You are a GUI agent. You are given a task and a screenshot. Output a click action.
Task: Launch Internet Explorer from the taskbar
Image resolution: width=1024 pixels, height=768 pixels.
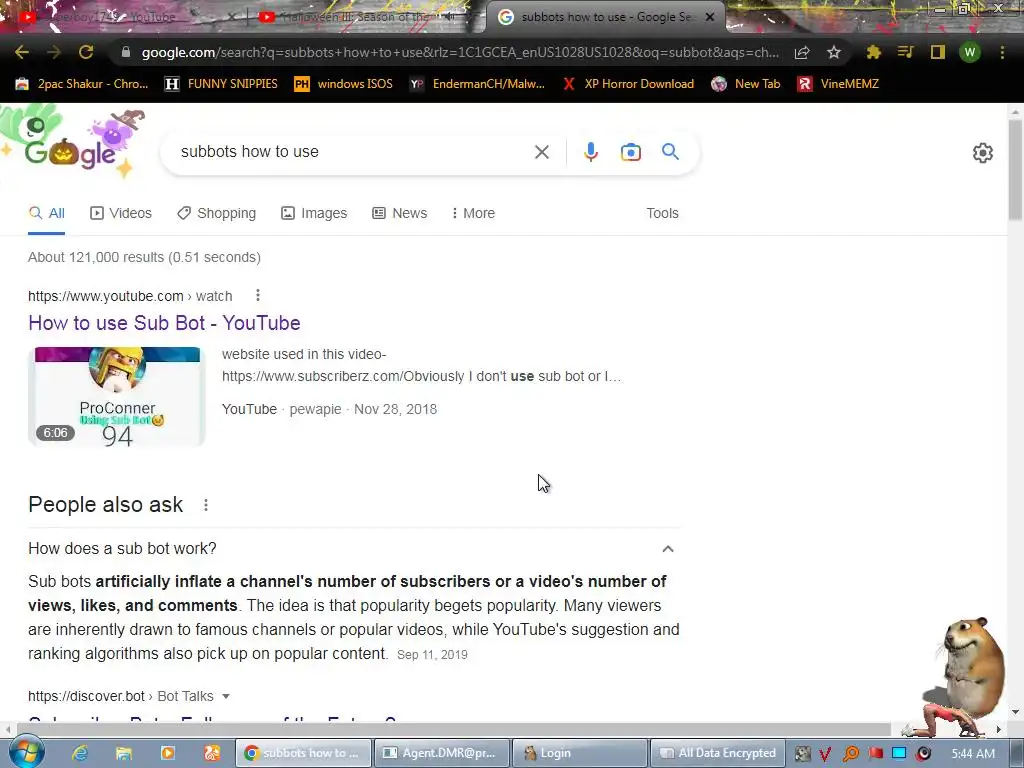[80, 753]
